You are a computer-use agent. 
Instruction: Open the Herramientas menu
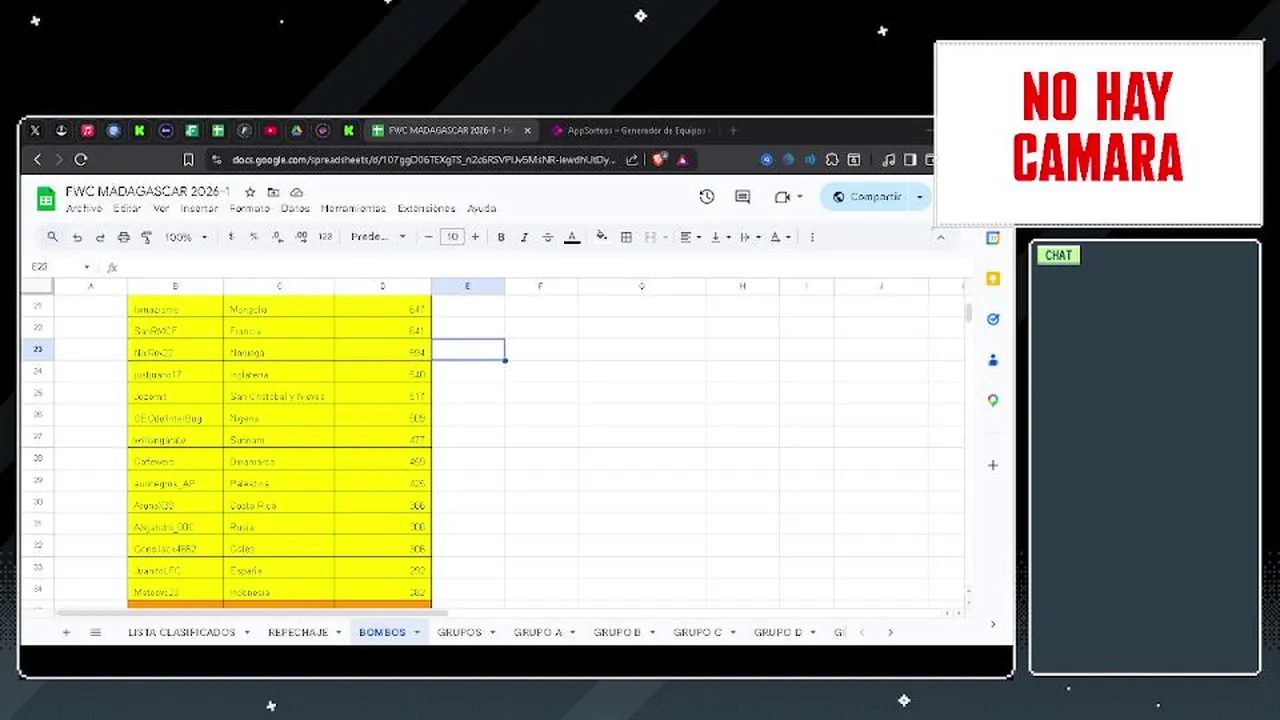click(353, 208)
